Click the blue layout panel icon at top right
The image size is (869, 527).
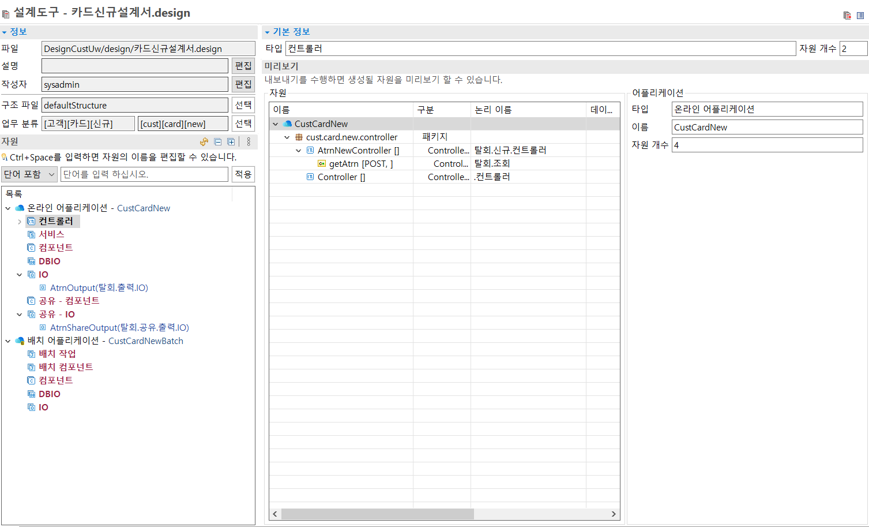860,16
